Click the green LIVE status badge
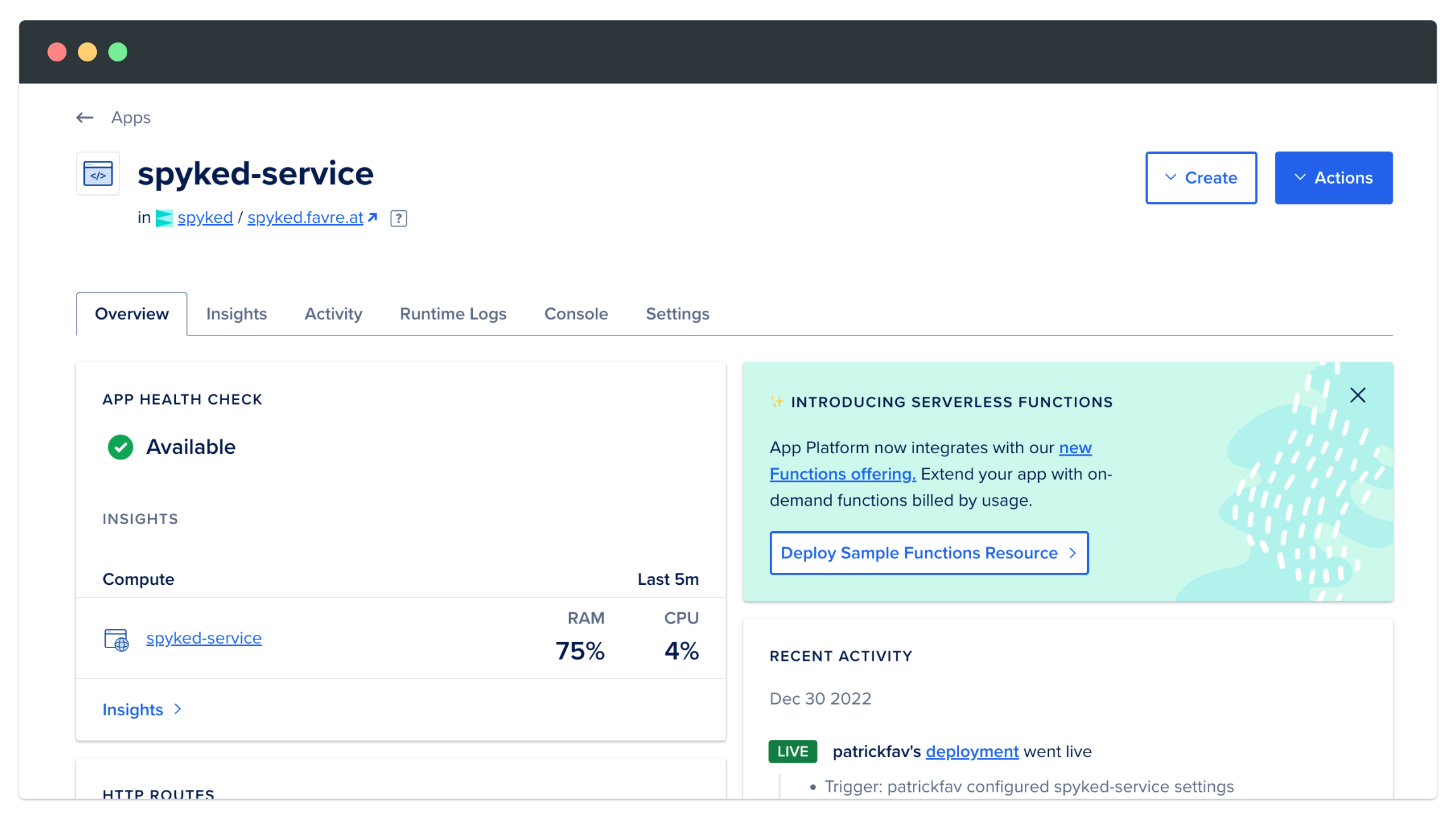Screen dimensions: 1456x819 click(x=793, y=751)
